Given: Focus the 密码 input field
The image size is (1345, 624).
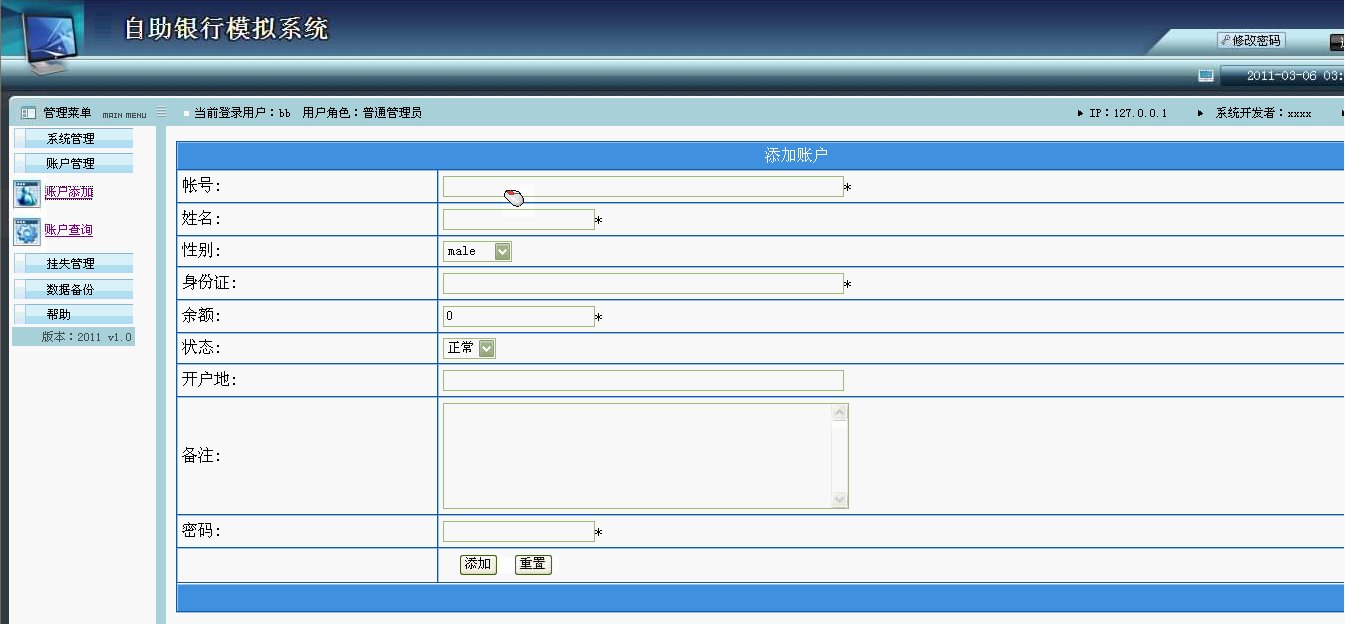Looking at the screenshot, I should point(519,531).
